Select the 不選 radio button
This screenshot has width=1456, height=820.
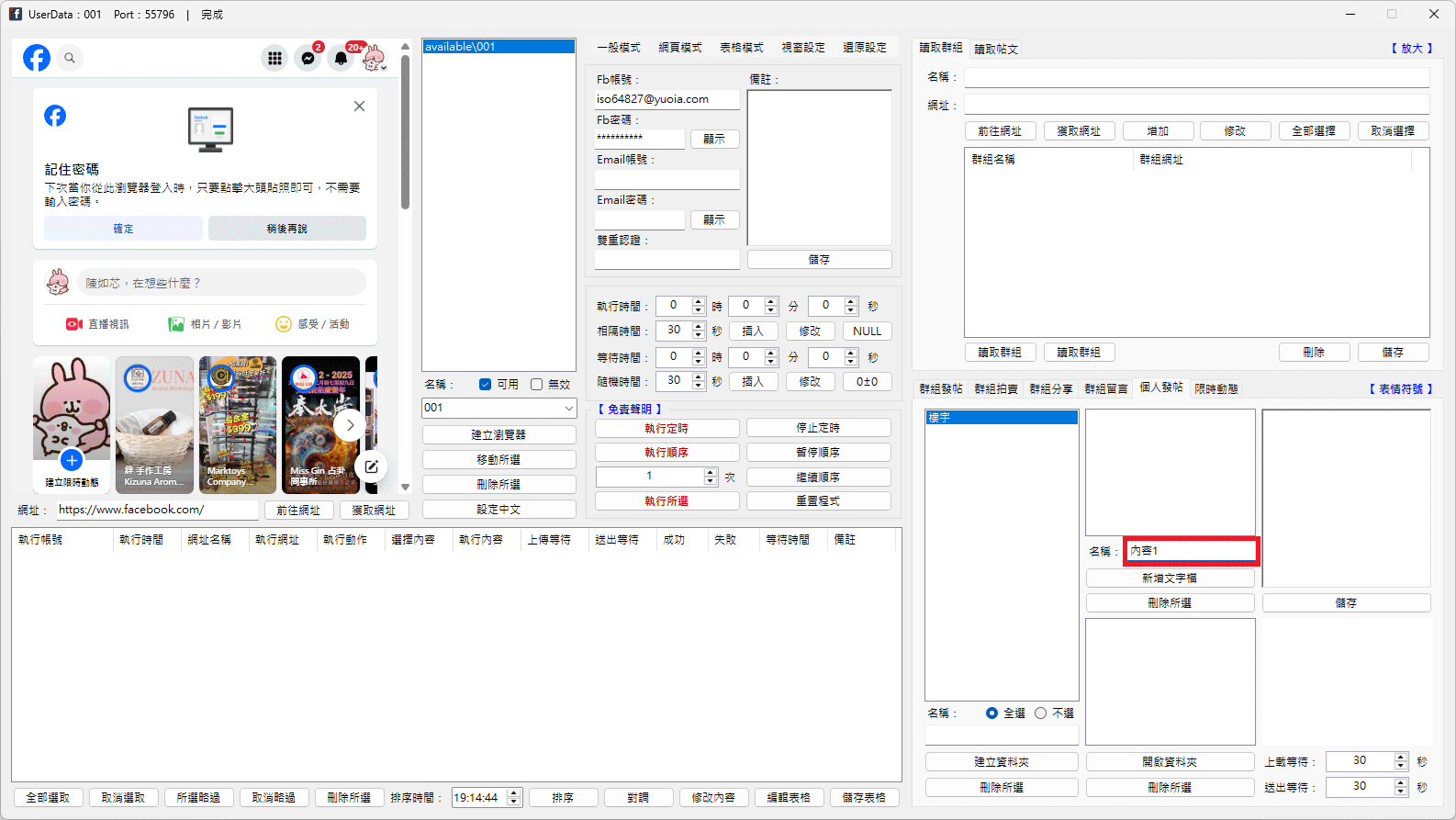1040,713
